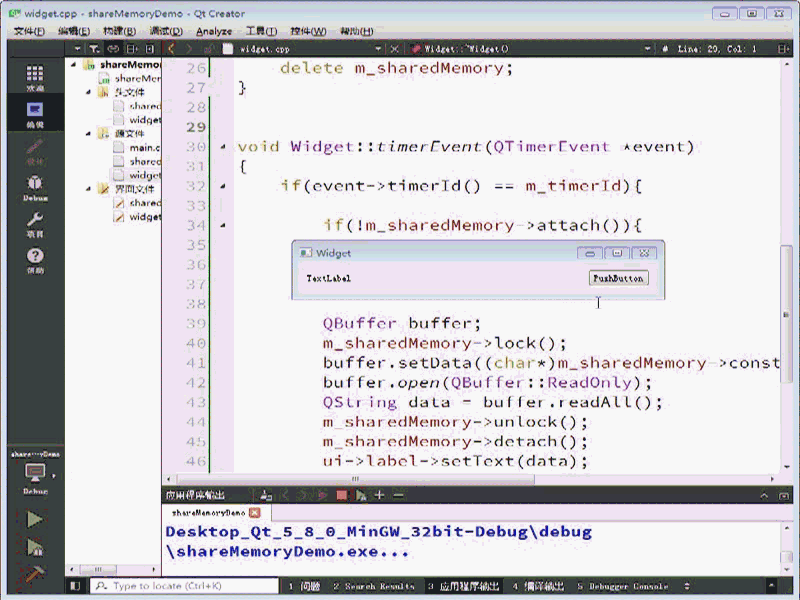Open the kit selector monitor icon
Viewport: 800px width, 600px height.
pos(35,473)
